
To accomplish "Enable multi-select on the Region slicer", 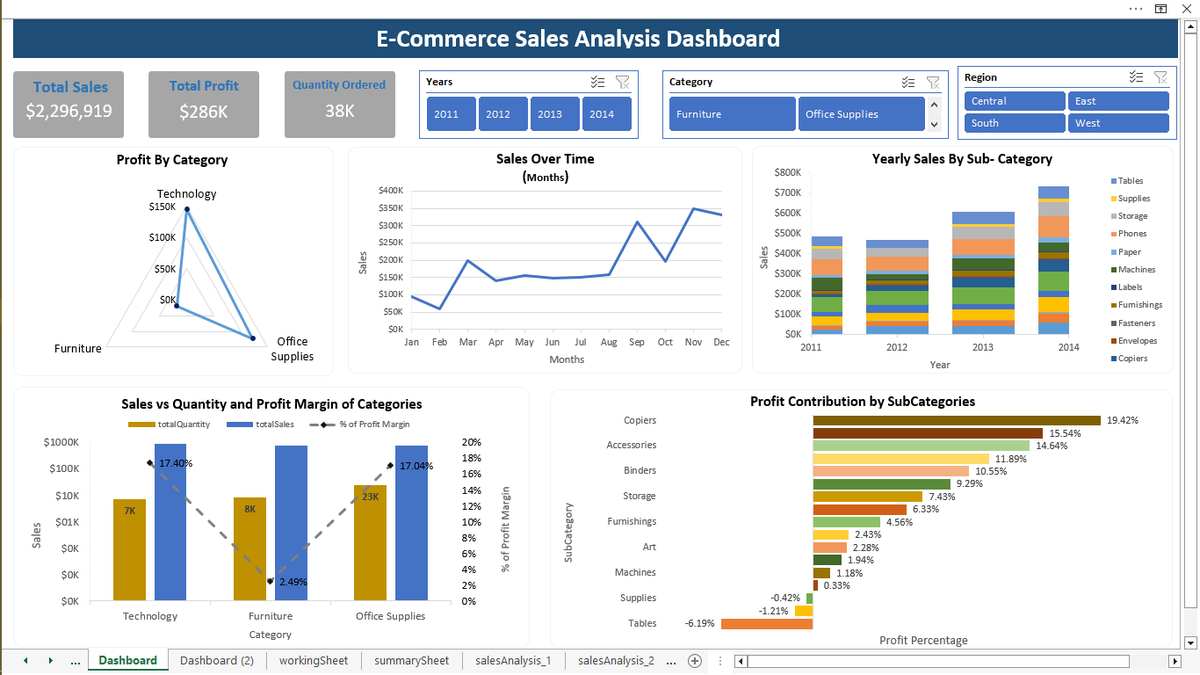I will pyautogui.click(x=1135, y=77).
